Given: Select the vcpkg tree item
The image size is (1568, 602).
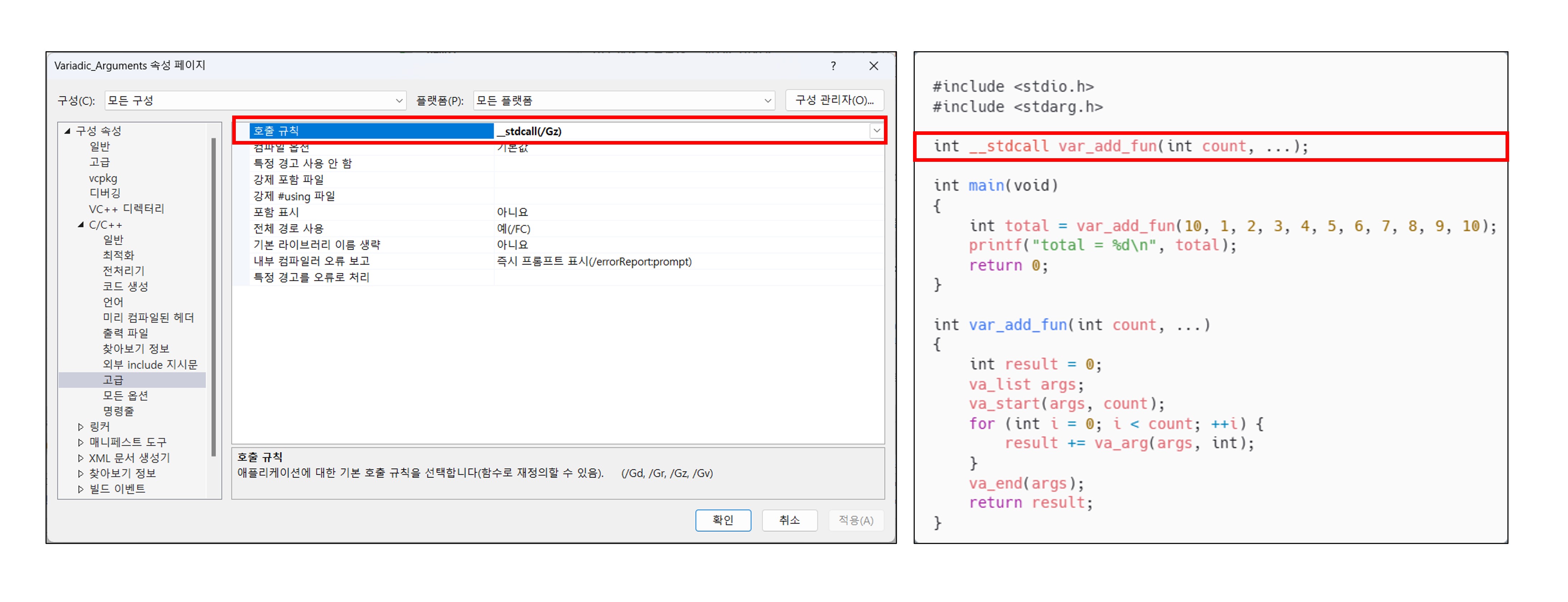Looking at the screenshot, I should (x=103, y=178).
